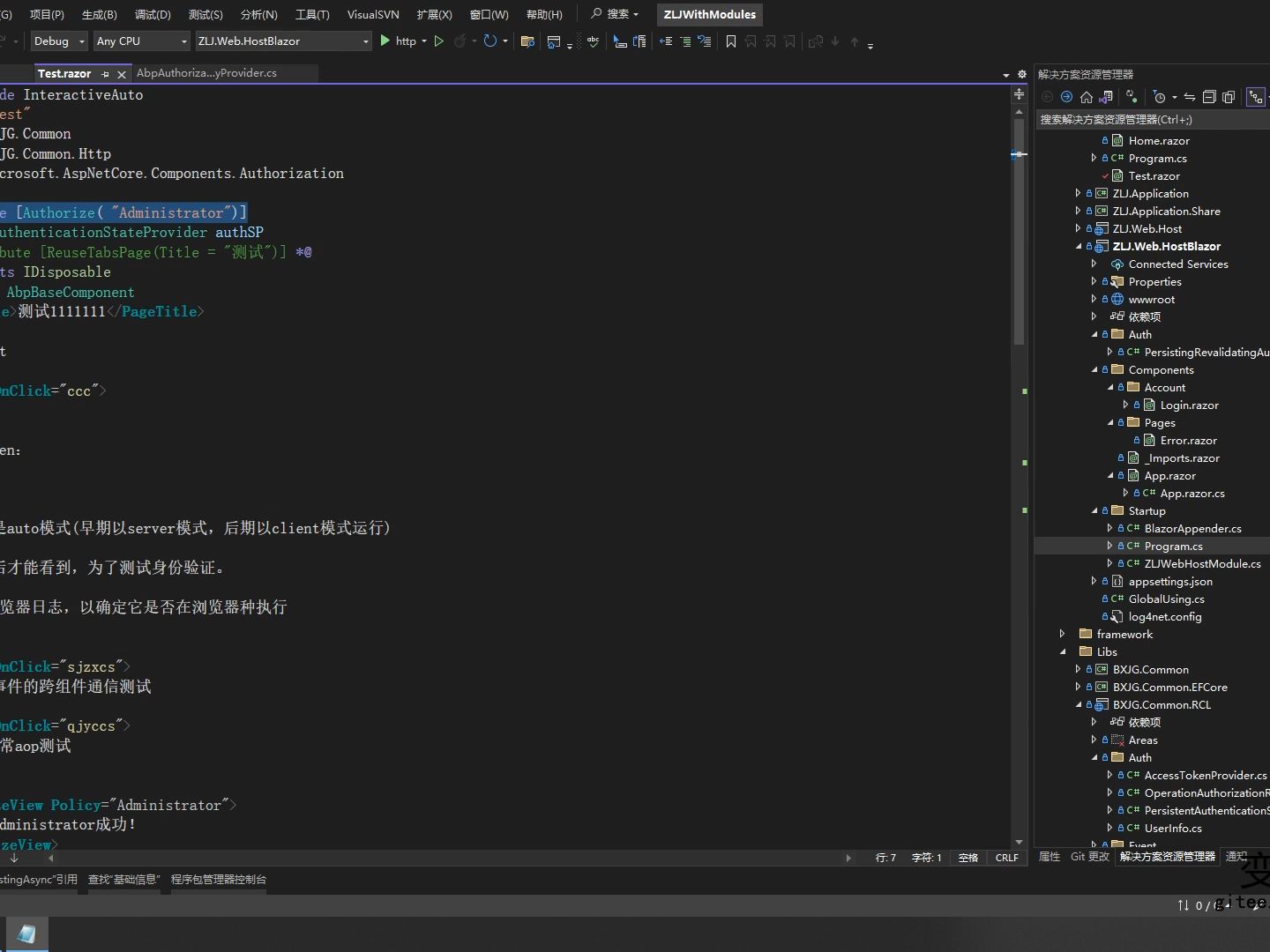1270x952 pixels.
Task: Click the Start Without Debugging outline play icon
Action: (x=438, y=41)
